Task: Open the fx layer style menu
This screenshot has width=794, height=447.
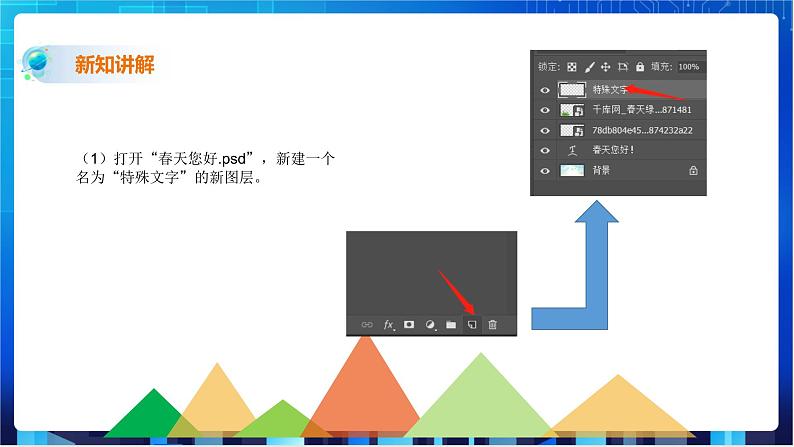Action: [x=388, y=325]
